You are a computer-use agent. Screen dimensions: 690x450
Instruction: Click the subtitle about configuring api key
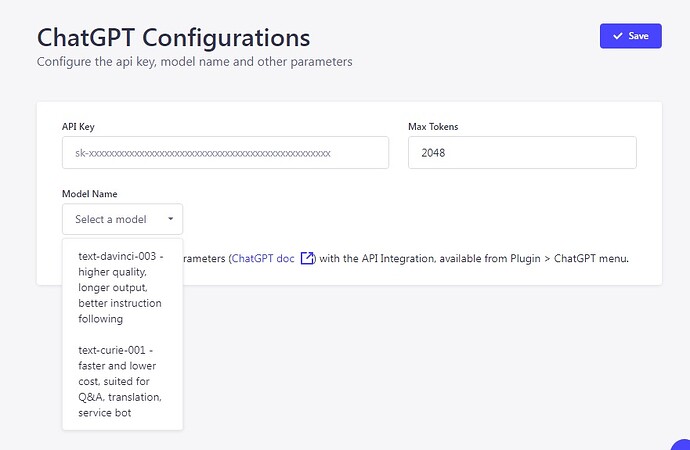point(195,62)
